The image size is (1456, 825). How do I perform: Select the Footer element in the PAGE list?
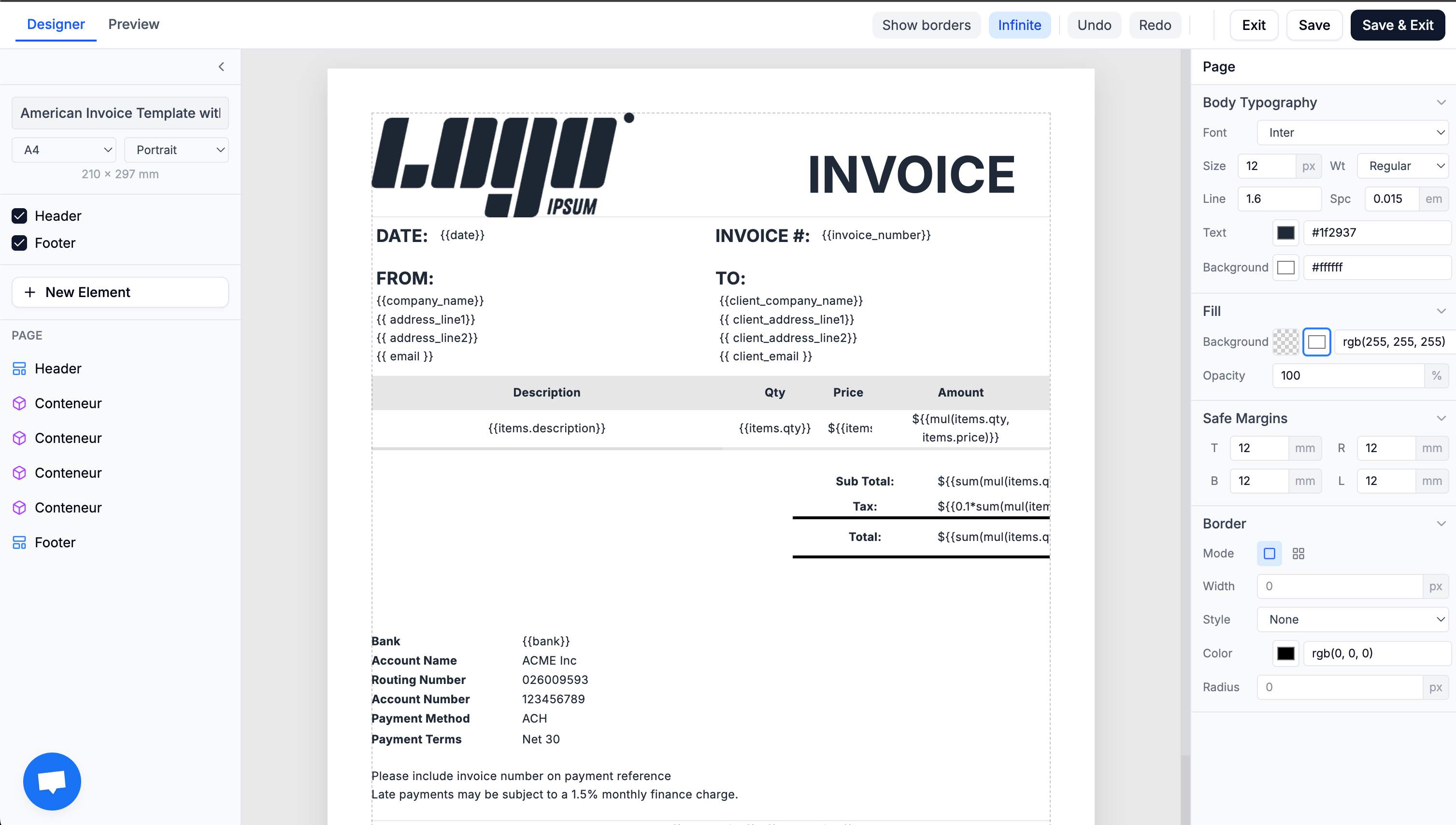(x=55, y=542)
